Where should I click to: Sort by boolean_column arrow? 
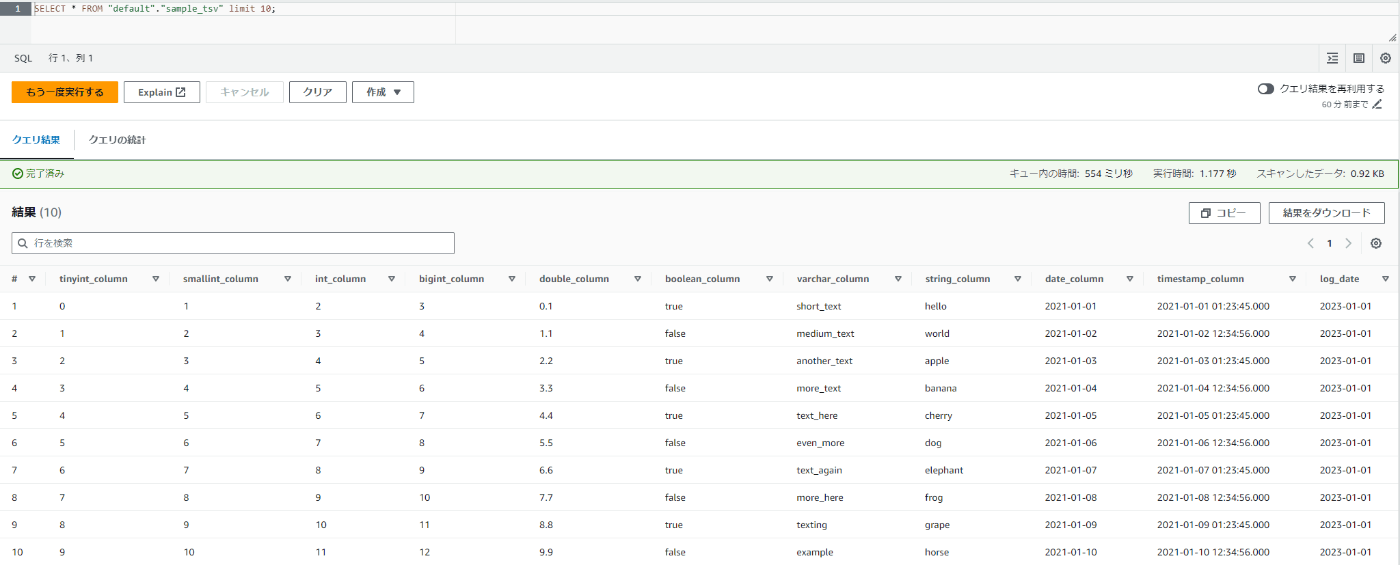769,279
